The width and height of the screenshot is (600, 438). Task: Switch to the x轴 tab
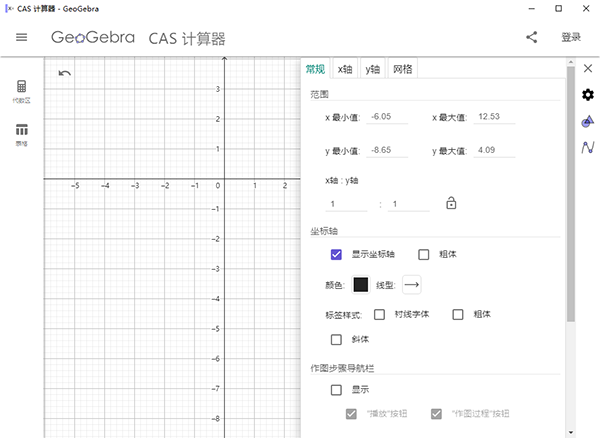[x=345, y=69]
